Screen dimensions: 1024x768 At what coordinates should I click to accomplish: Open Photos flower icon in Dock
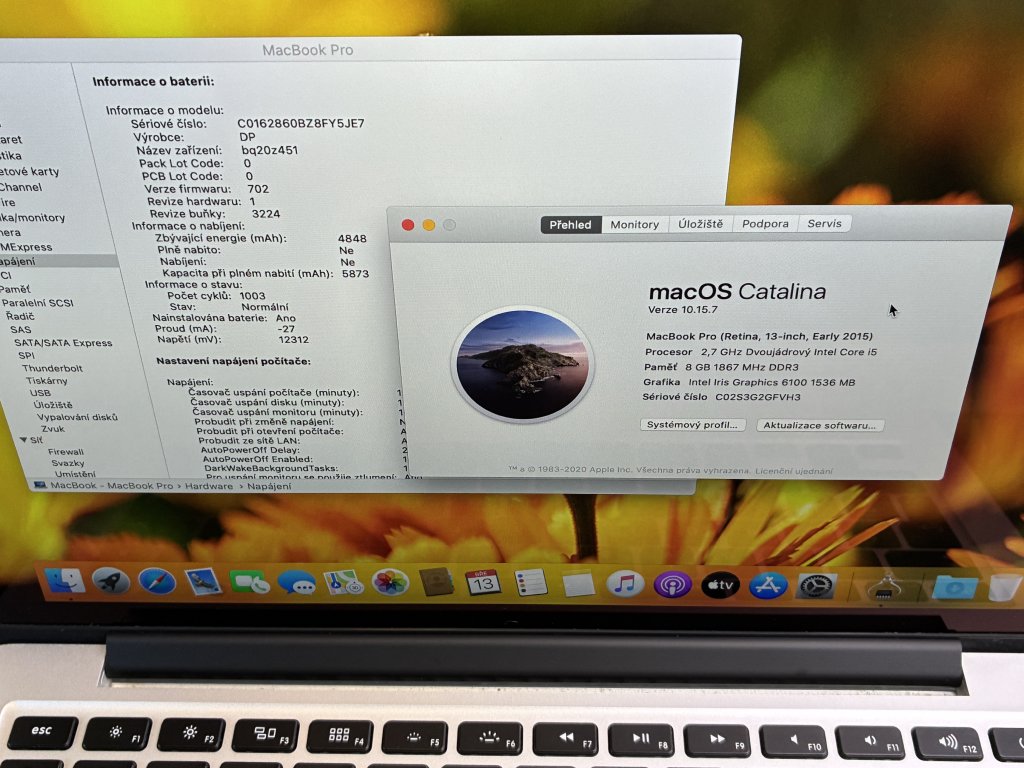pos(390,582)
